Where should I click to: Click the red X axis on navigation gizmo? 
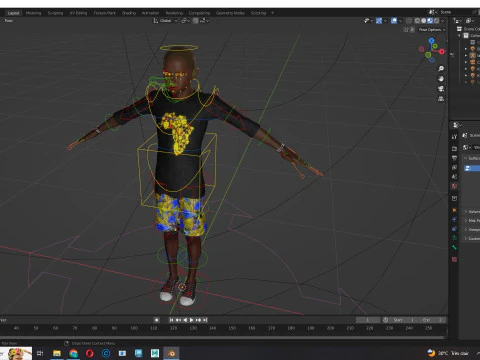coord(442,51)
